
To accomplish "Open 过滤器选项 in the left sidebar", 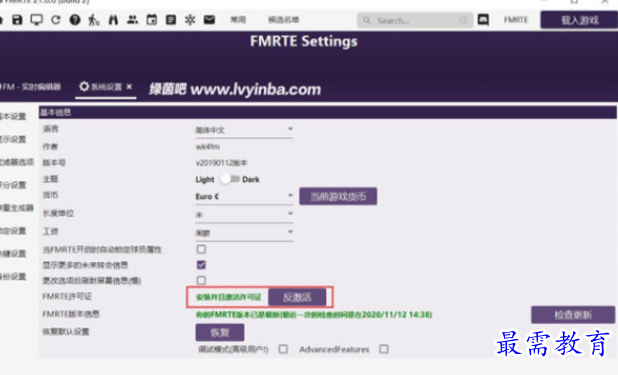I will pos(17,162).
